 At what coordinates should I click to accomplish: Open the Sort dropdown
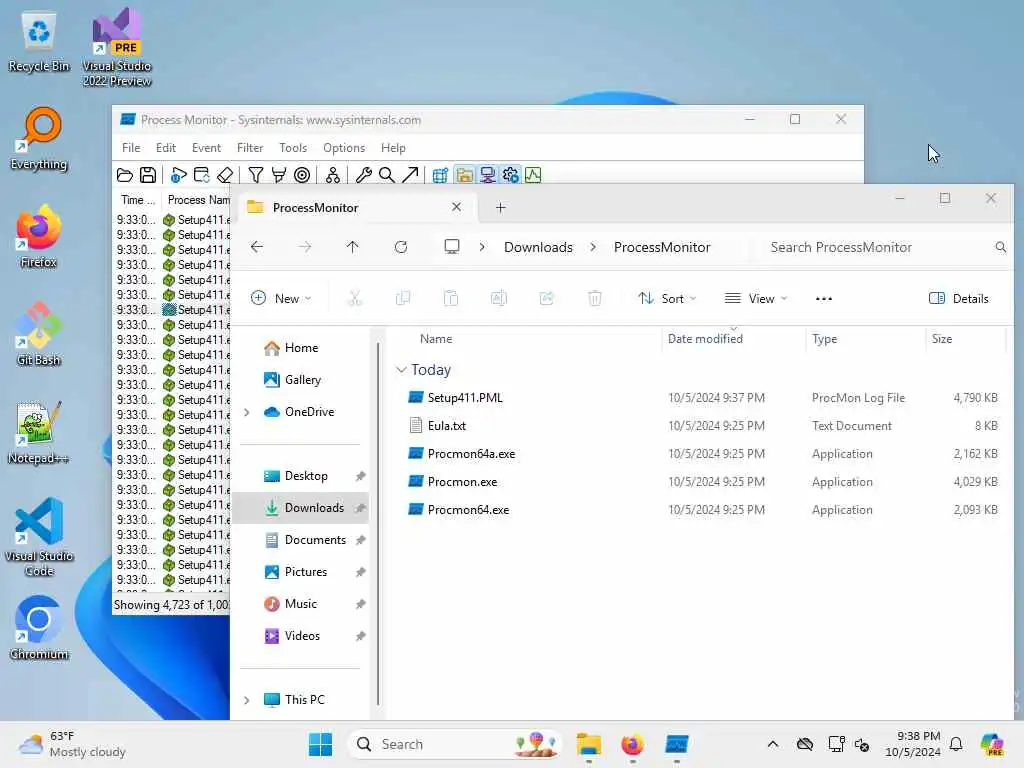click(x=667, y=298)
